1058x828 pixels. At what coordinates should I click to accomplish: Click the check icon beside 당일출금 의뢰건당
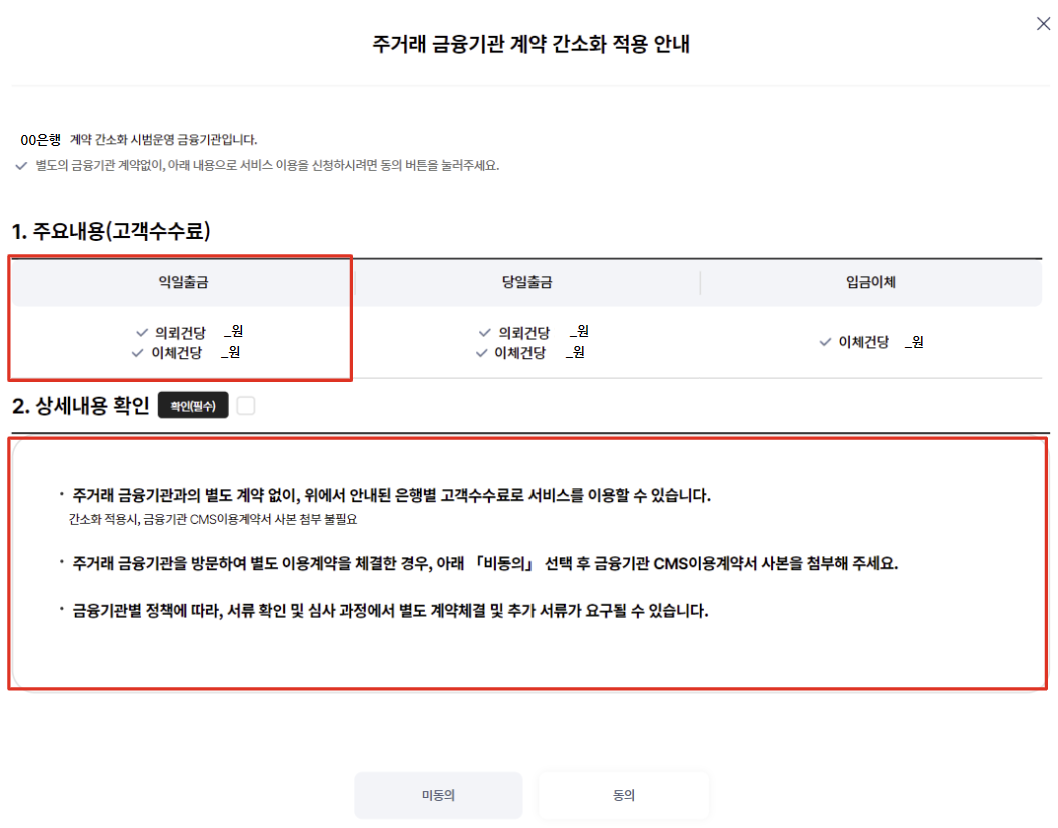pos(484,333)
